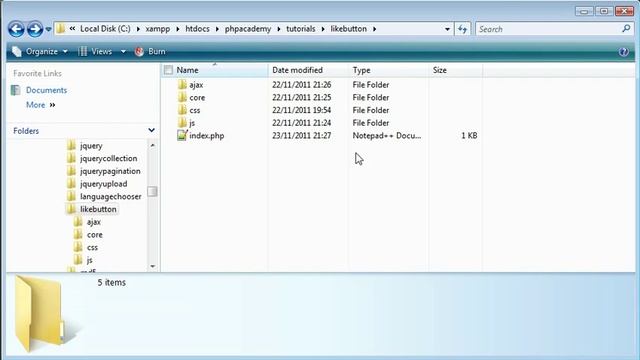
Task: Click the Organize toolbar icon
Action: (17, 51)
